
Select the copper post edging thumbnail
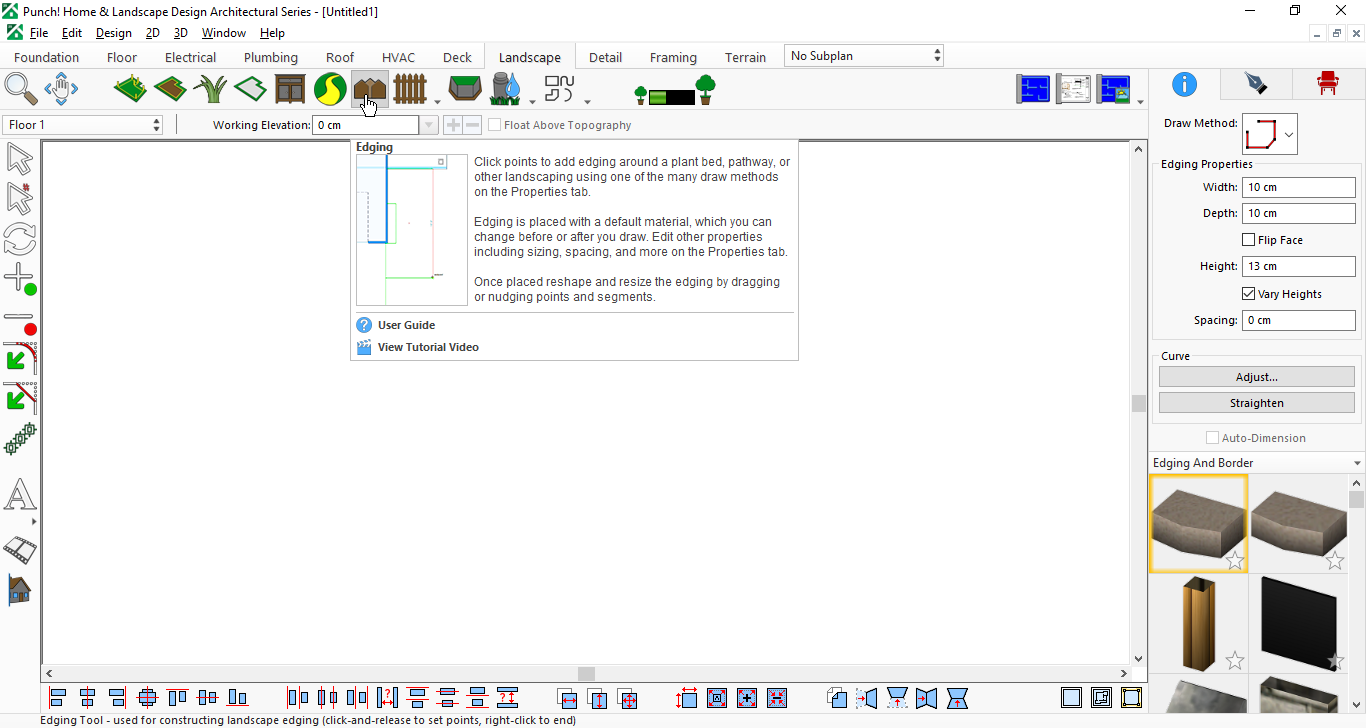pyautogui.click(x=1198, y=622)
